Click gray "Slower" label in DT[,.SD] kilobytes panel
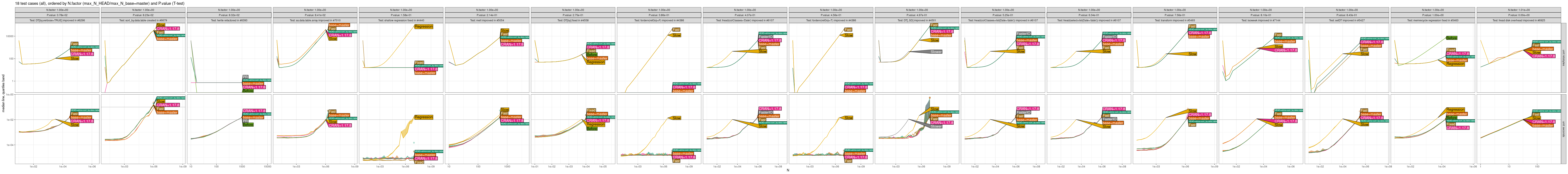This screenshot has width=1568, height=174. pos(936,52)
